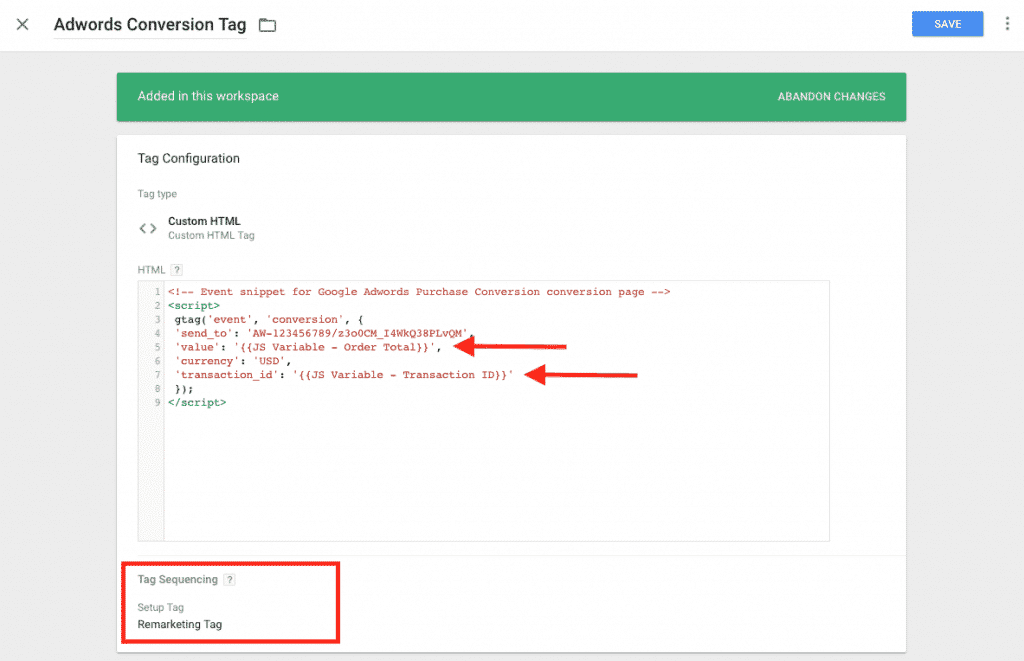This screenshot has width=1024, height=661.
Task: Close the tag editor with X icon
Action: tap(22, 25)
